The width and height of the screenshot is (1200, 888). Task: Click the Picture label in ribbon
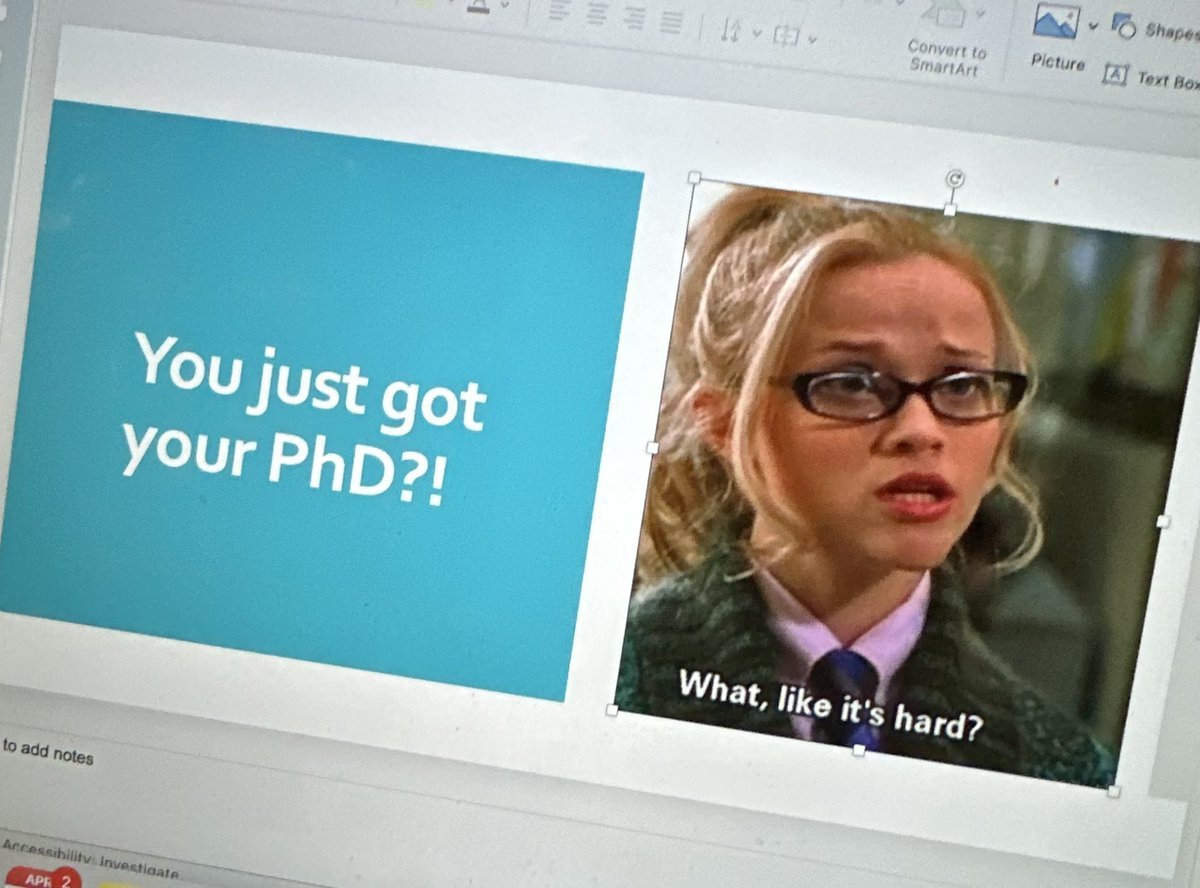click(x=1057, y=62)
